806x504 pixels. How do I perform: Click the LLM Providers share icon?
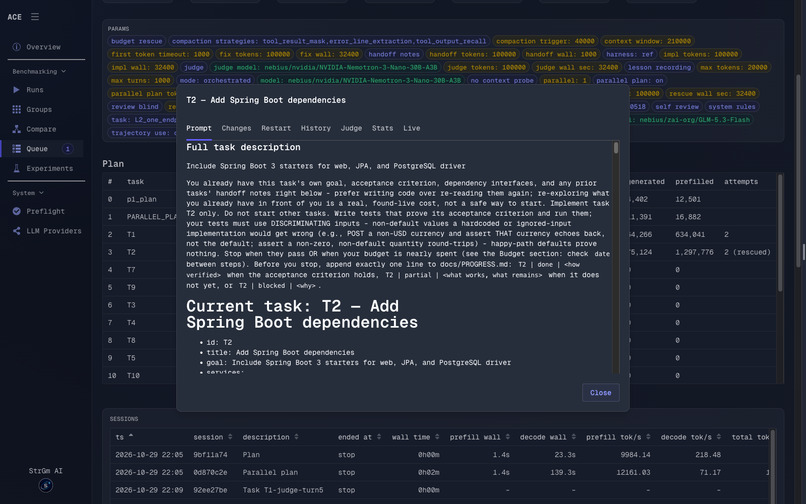[x=16, y=231]
